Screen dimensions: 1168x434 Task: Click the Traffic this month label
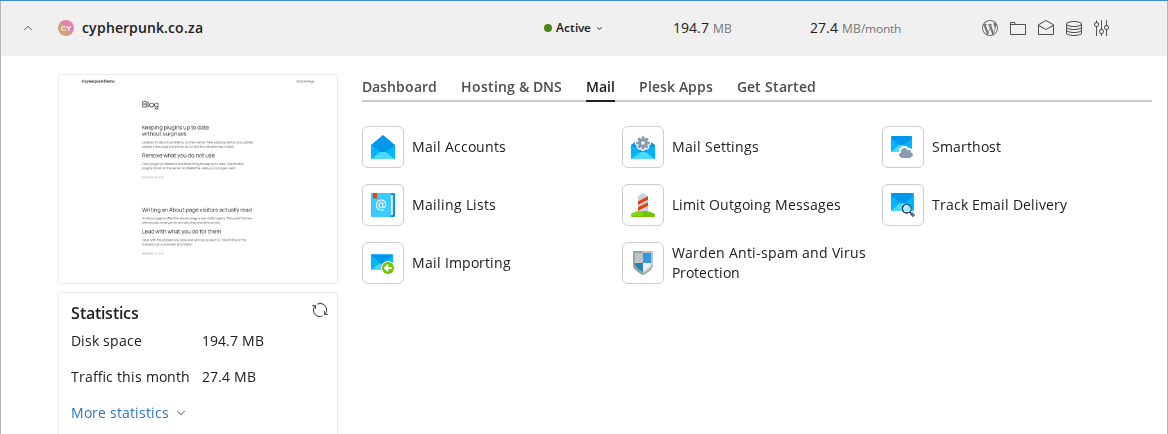pos(130,377)
